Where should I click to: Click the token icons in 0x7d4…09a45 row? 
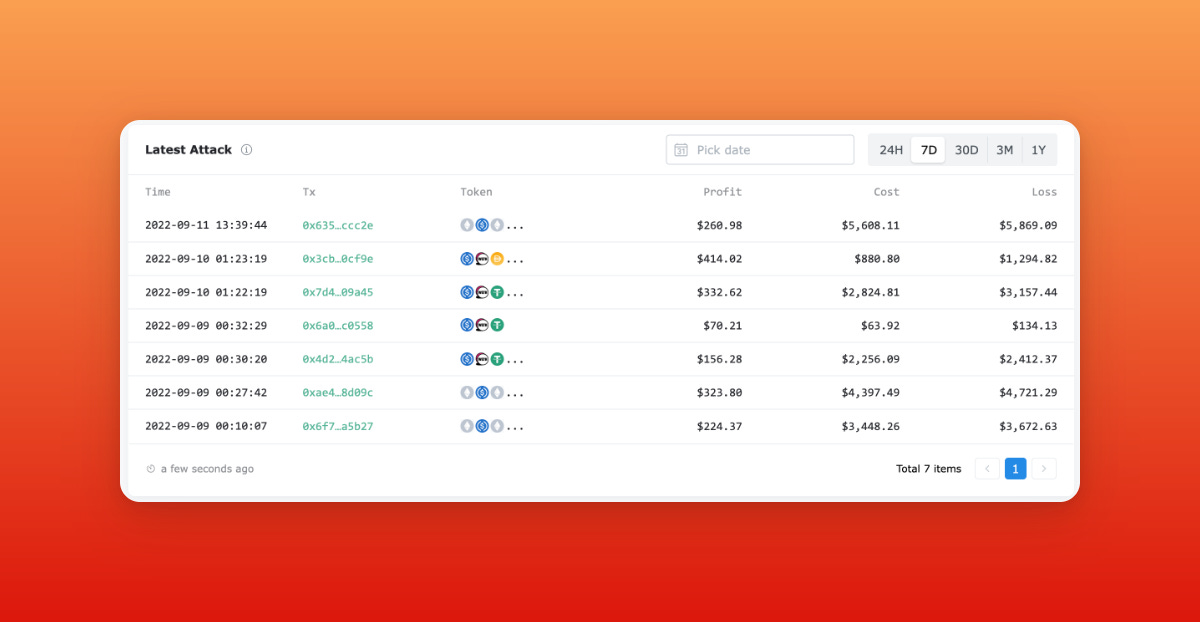tap(492, 292)
